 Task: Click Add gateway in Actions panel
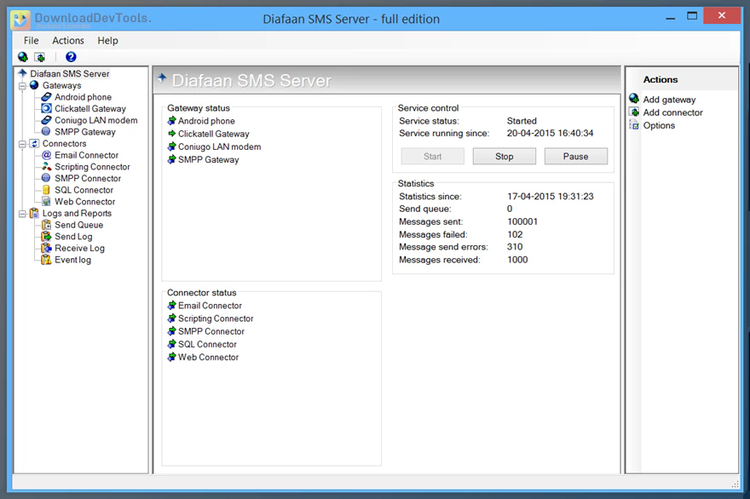(x=669, y=100)
